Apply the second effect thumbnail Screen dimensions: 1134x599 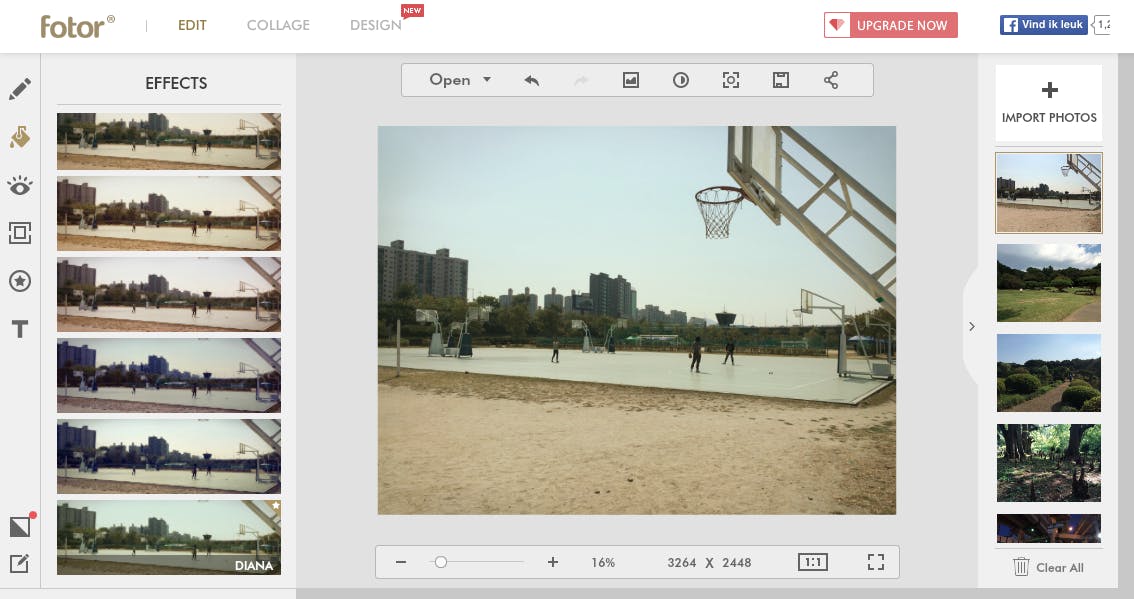(169, 213)
